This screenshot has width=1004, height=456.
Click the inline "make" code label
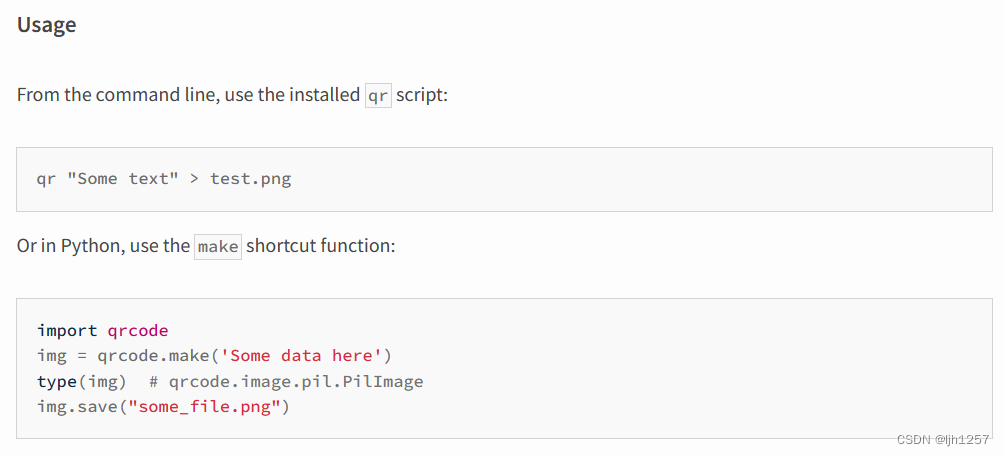click(218, 246)
